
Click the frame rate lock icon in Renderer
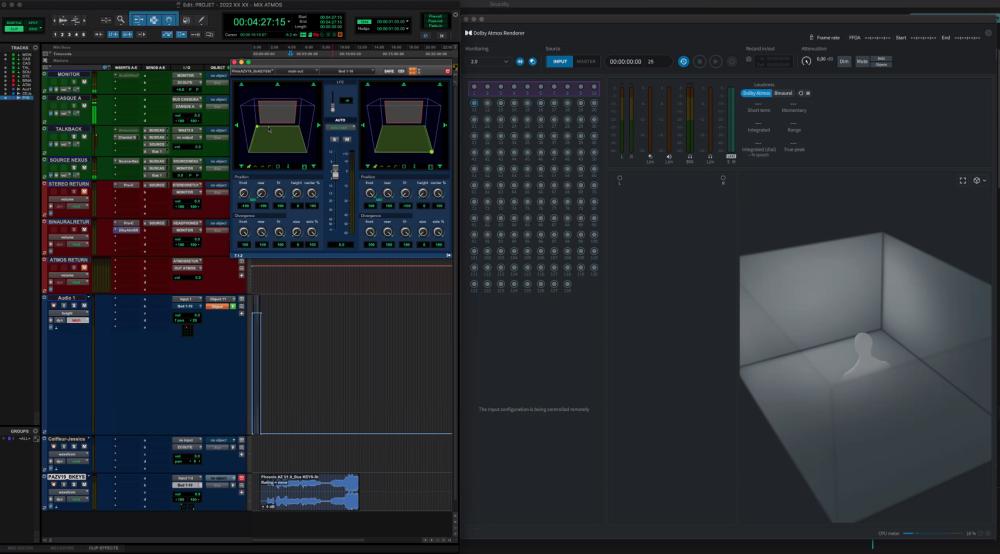(x=811, y=38)
